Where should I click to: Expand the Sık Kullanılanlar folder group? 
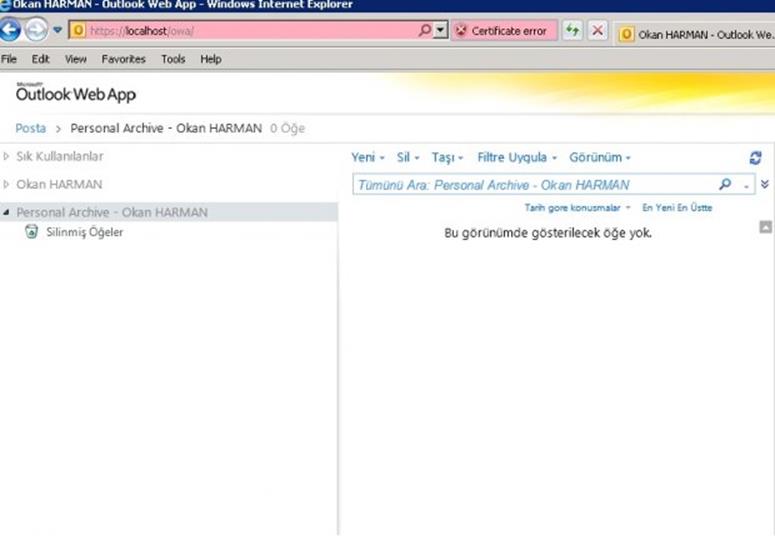point(6,156)
